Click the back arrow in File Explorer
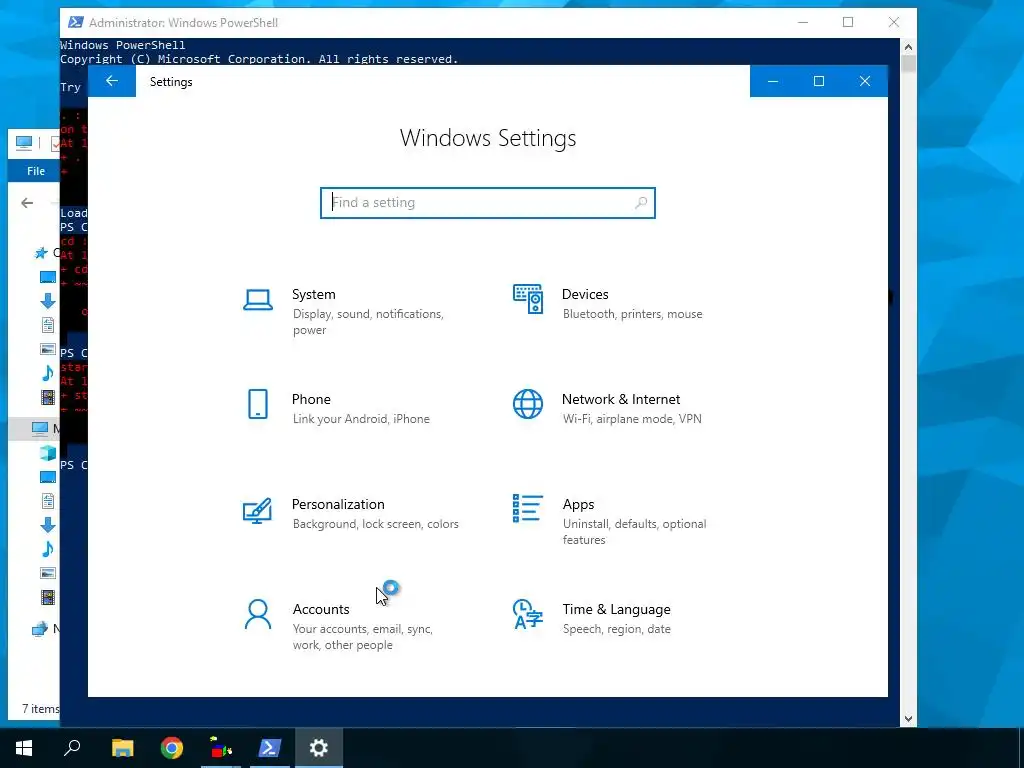This screenshot has width=1024, height=768. click(27, 203)
